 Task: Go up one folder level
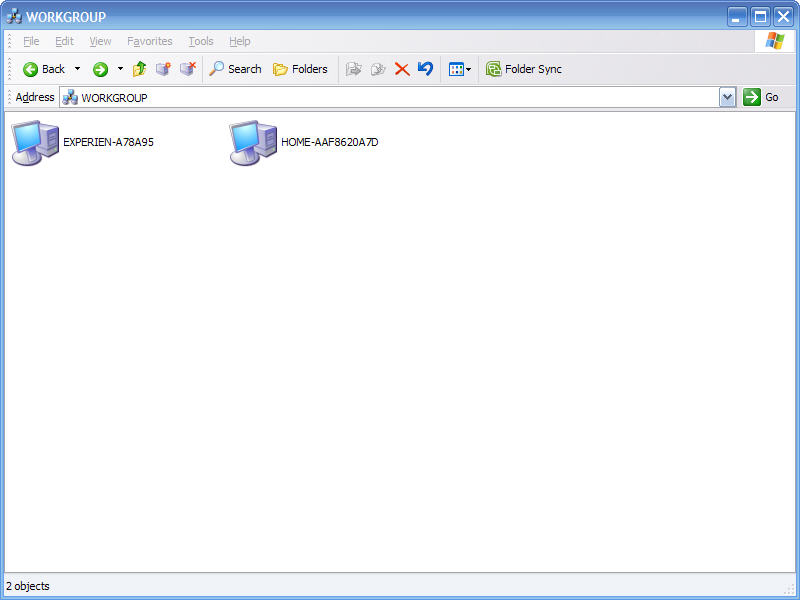pos(139,69)
